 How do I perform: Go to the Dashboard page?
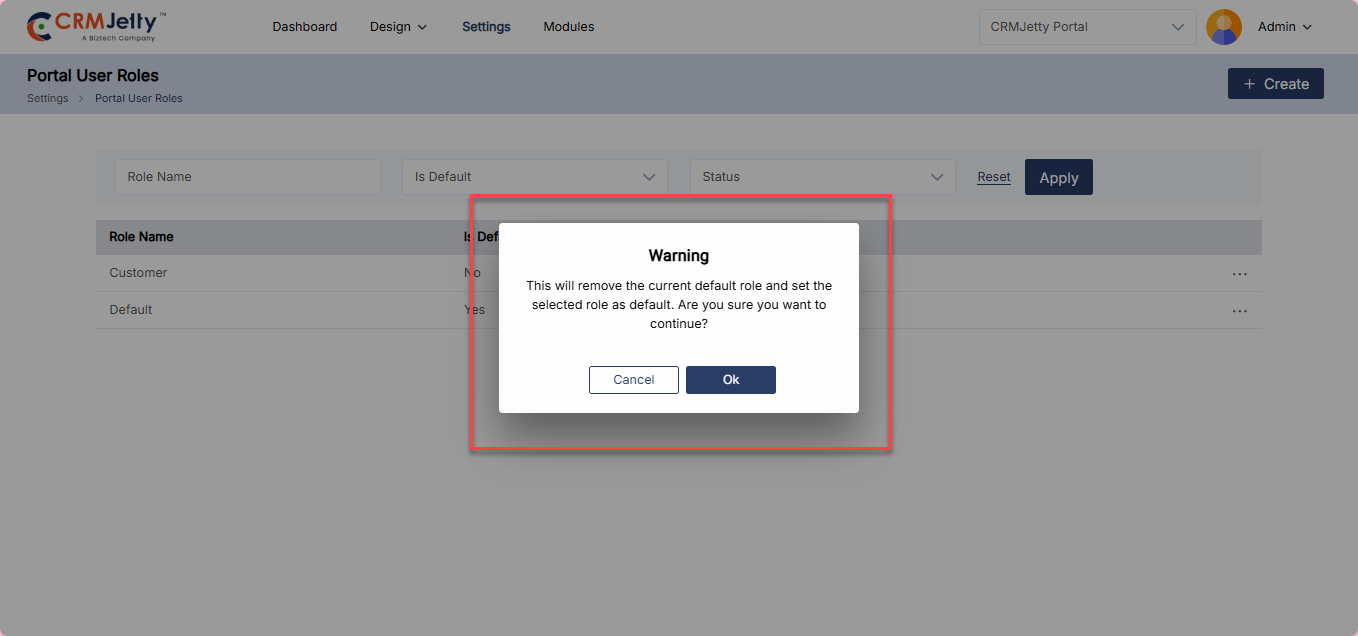pos(304,27)
